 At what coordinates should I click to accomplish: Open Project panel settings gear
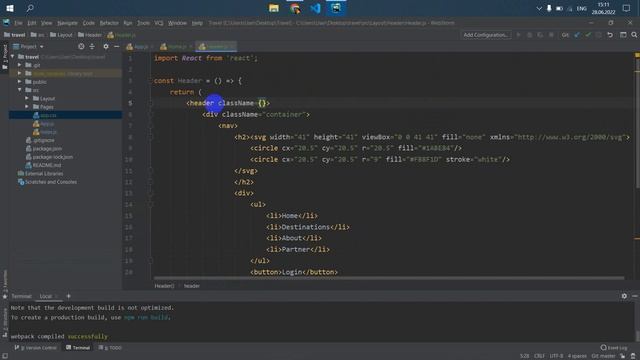106,47
